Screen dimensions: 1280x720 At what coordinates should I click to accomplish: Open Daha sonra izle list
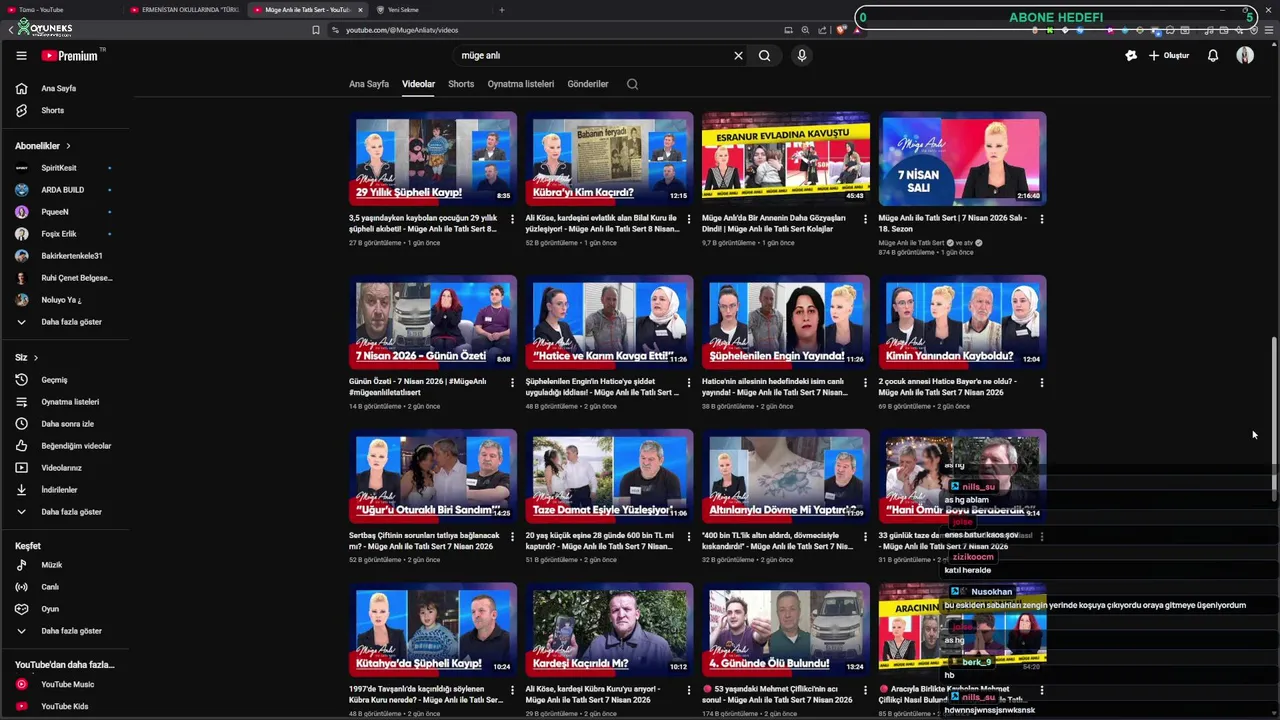click(x=65, y=424)
